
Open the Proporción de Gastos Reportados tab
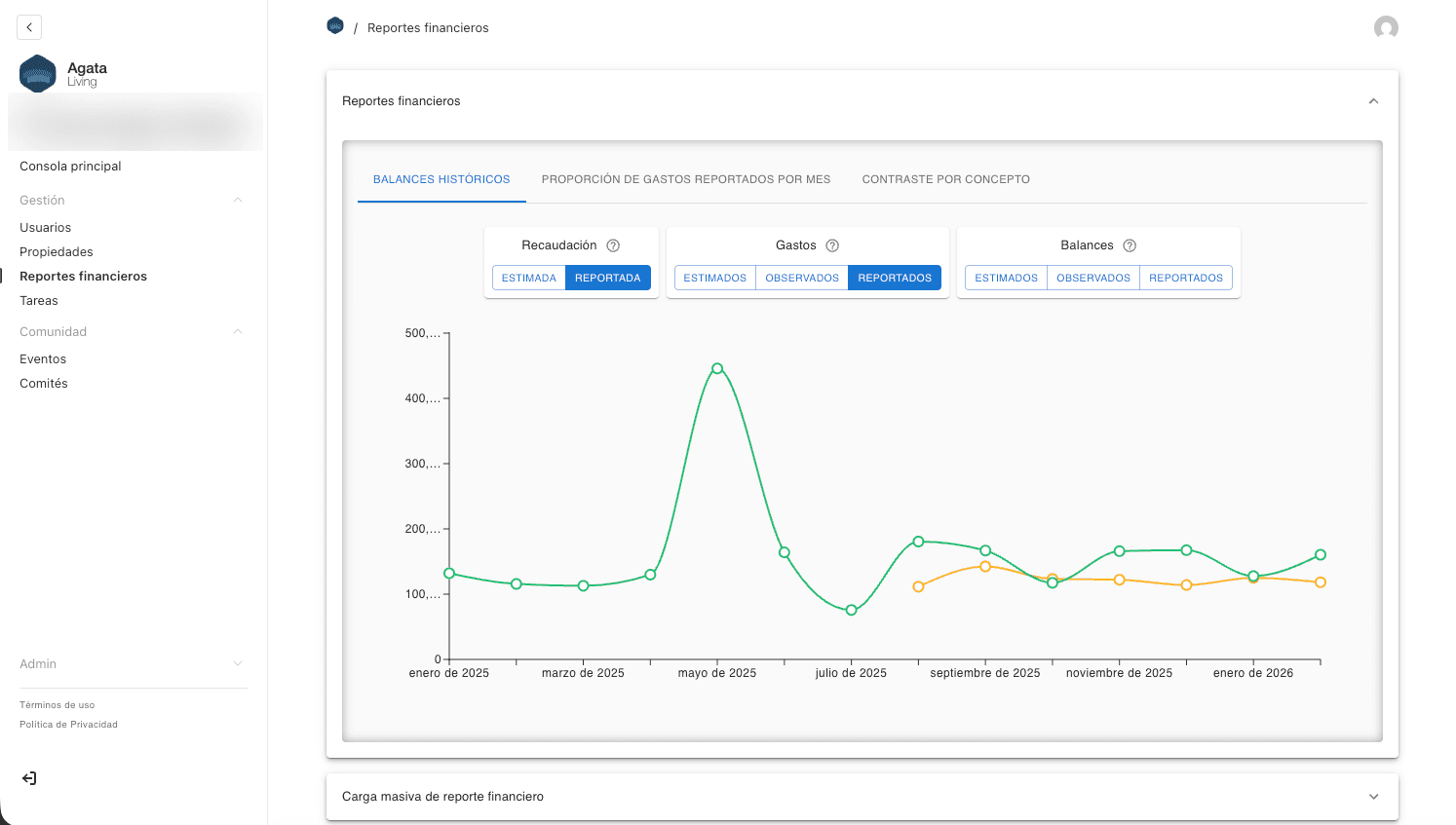[x=685, y=179]
